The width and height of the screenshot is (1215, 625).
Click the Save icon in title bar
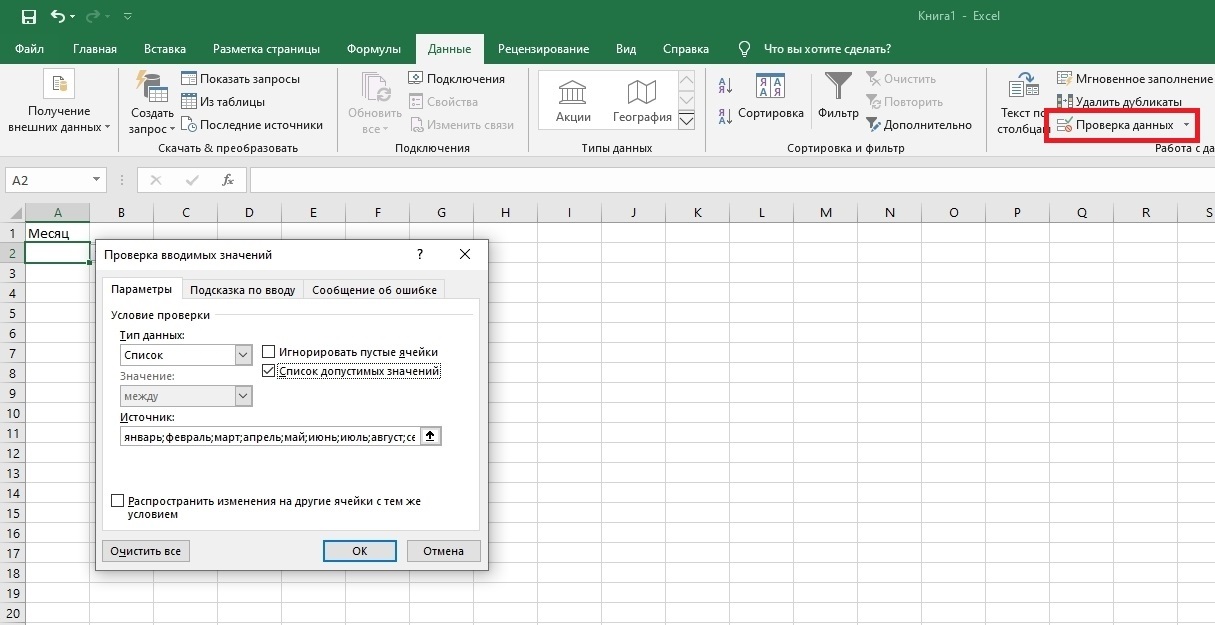pos(28,17)
